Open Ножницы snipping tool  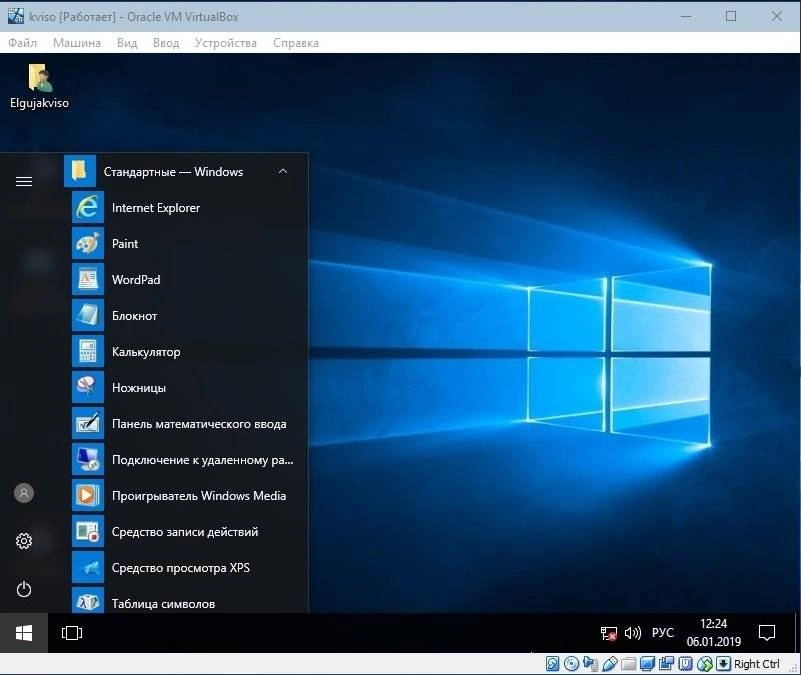tap(186, 388)
